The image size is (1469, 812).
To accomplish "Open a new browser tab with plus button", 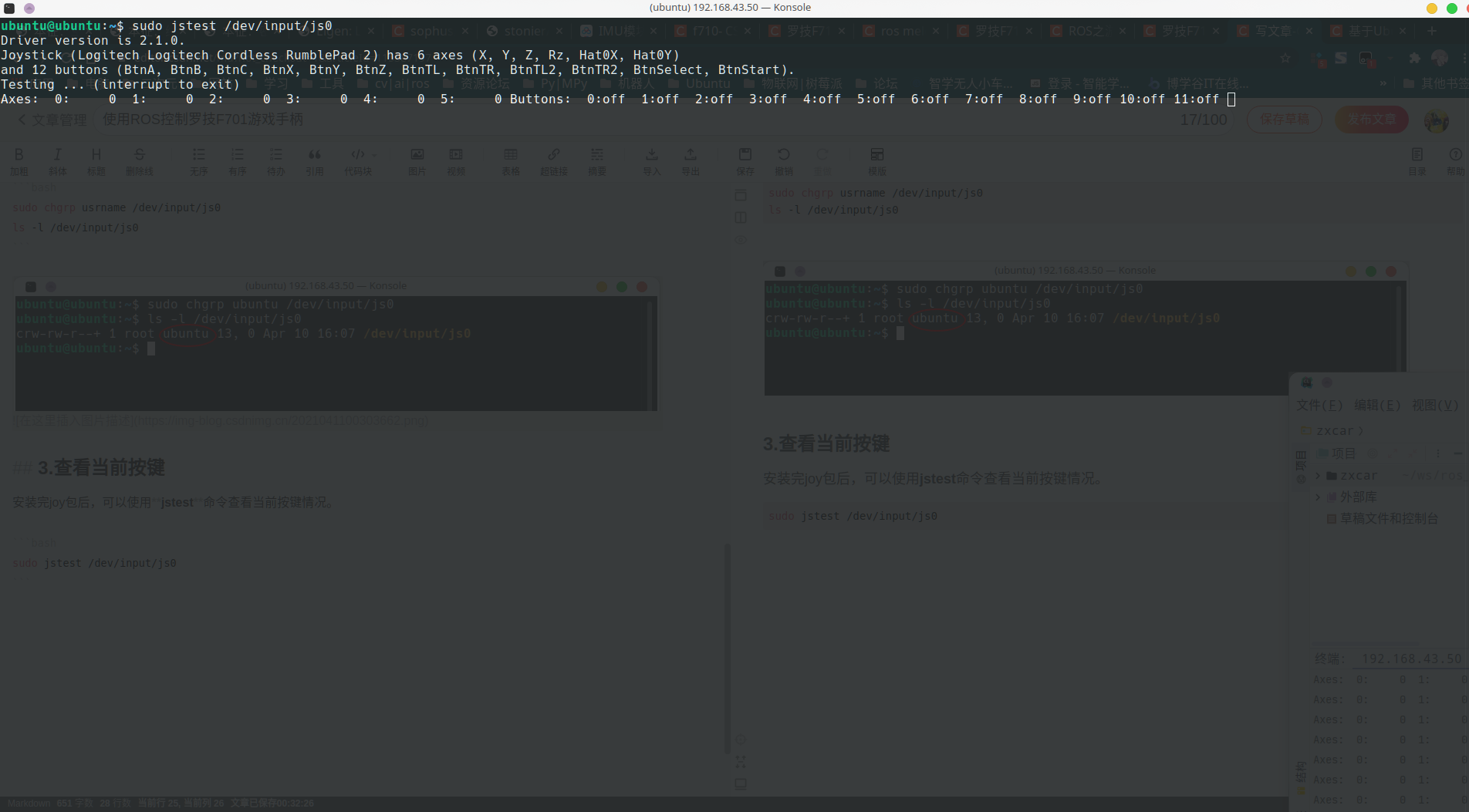I will tap(1431, 31).
